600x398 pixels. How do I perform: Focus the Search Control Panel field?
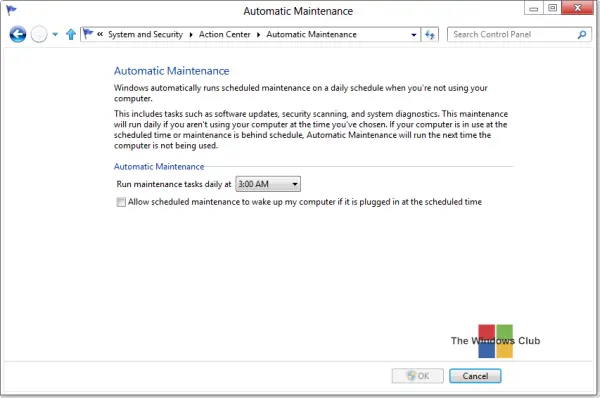pyautogui.click(x=513, y=34)
